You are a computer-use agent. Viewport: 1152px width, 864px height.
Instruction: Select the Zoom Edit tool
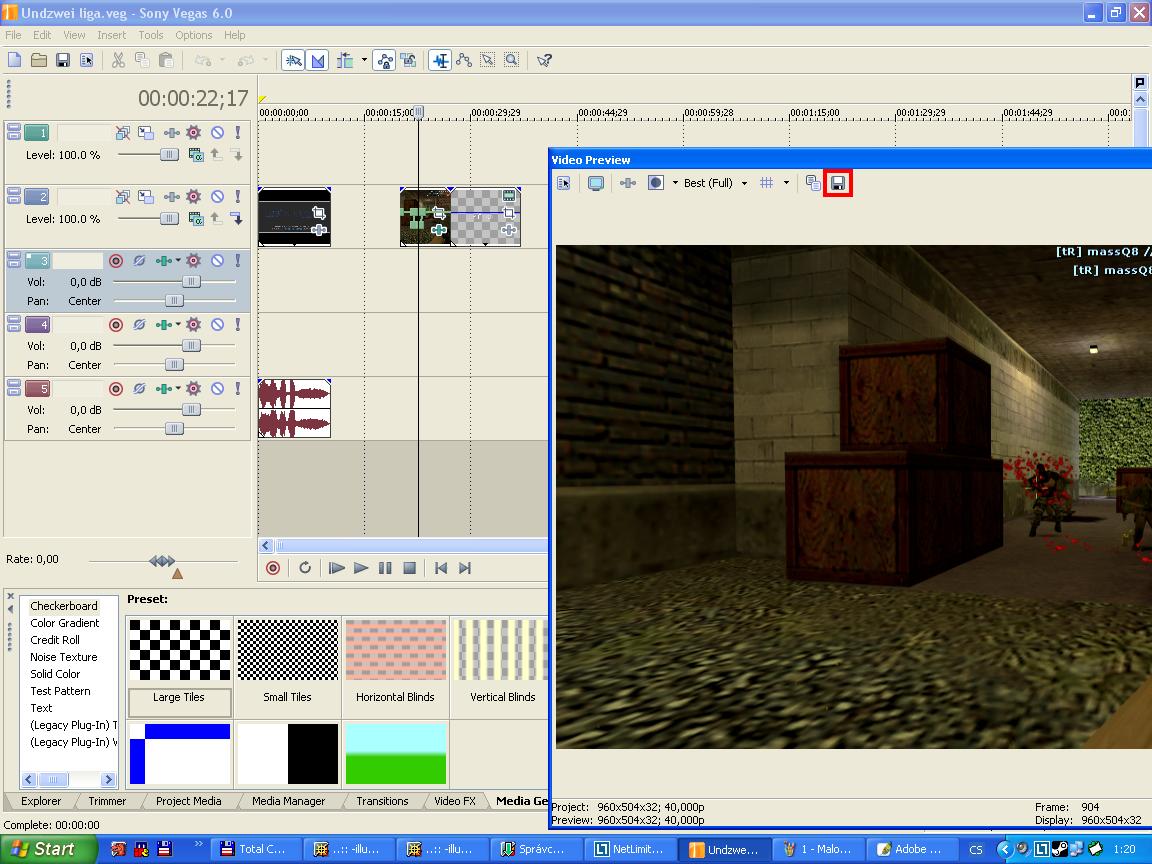[511, 60]
